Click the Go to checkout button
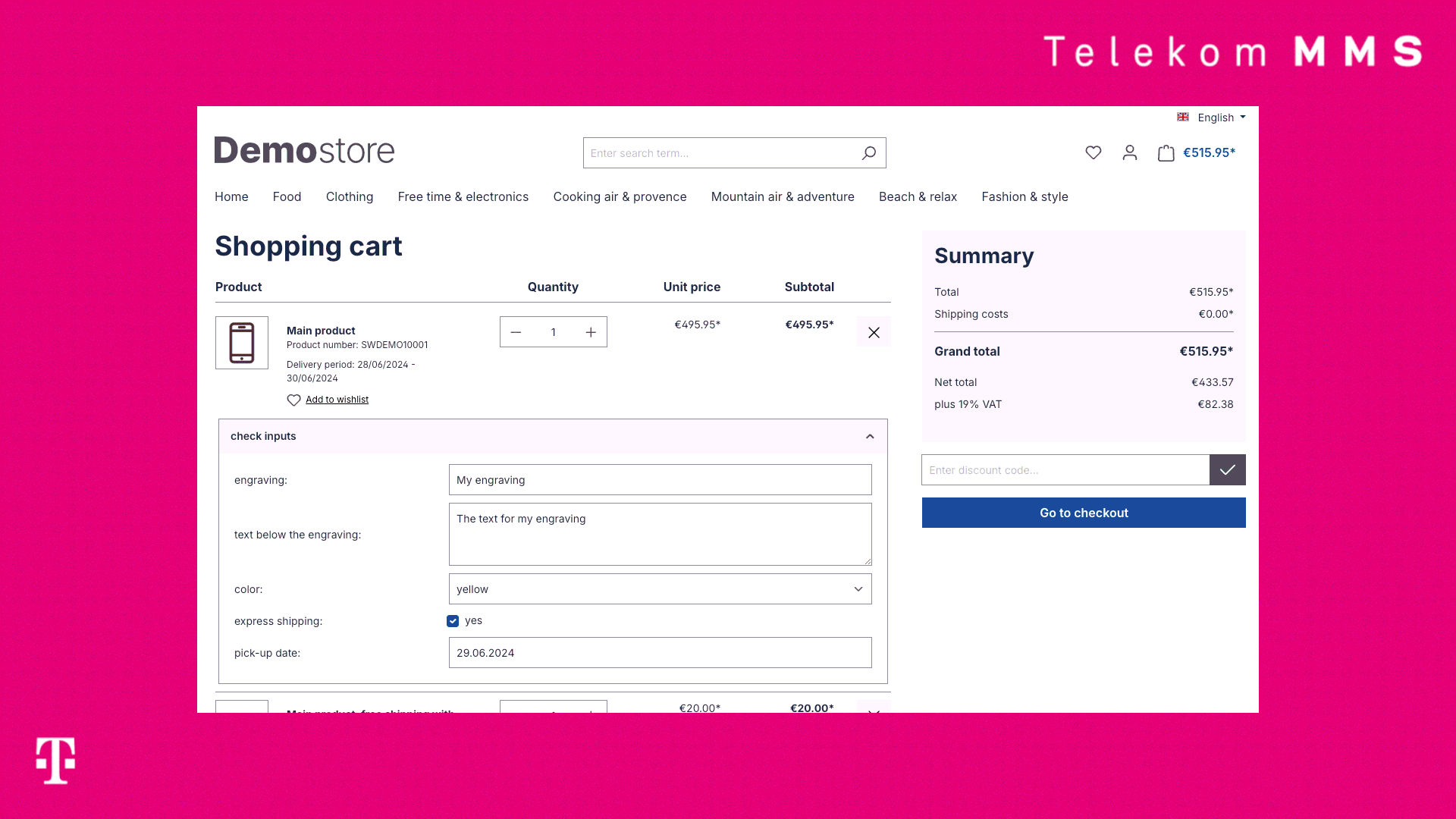The height and width of the screenshot is (819, 1456). [1084, 513]
